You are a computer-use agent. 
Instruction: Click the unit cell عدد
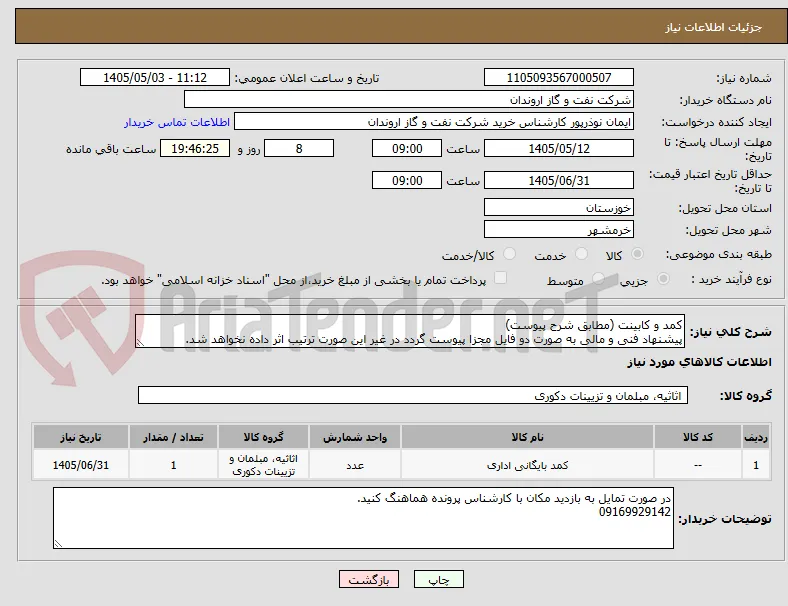355,465
